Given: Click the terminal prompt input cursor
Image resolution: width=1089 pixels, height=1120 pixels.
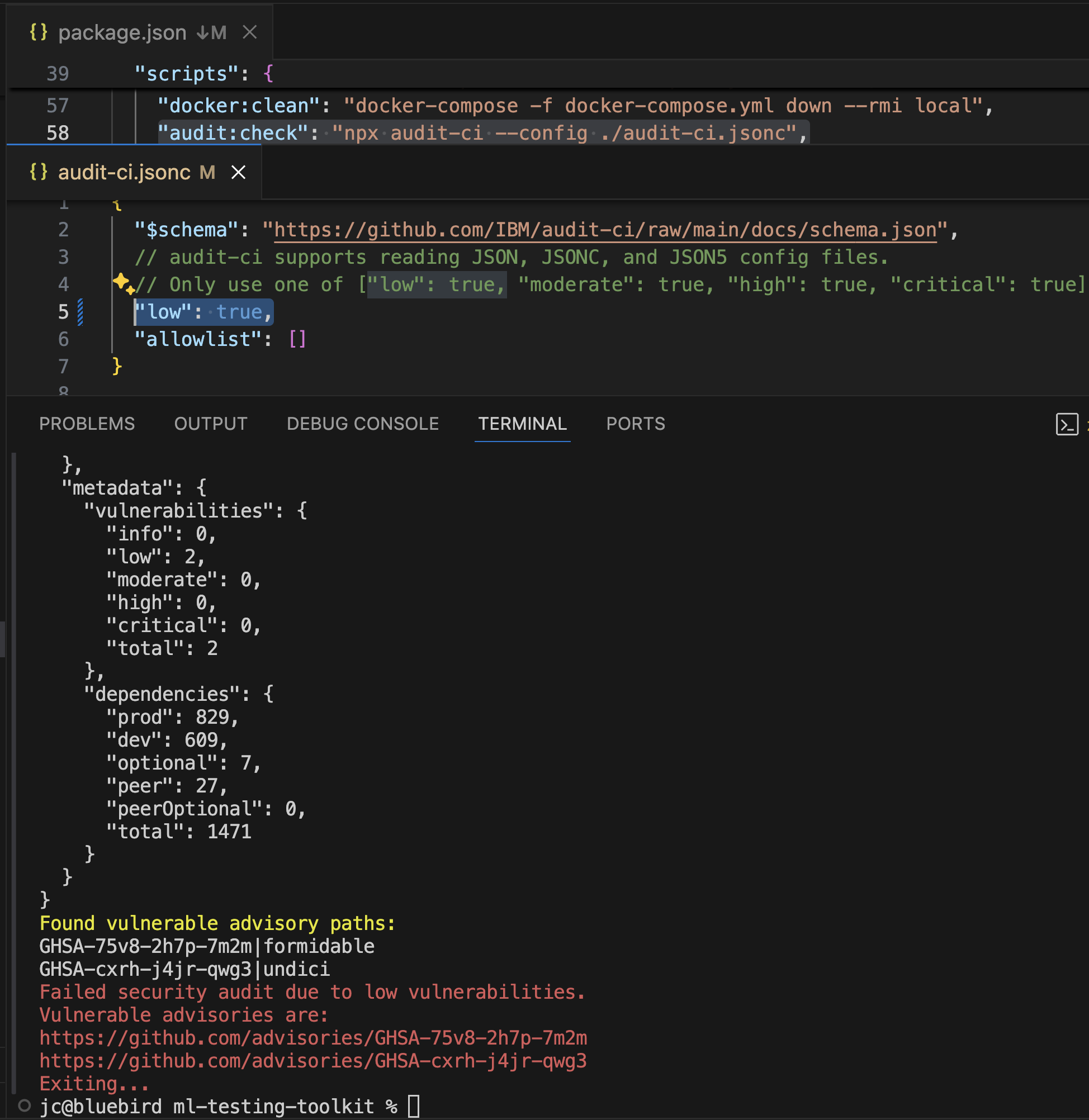Looking at the screenshot, I should [x=414, y=1106].
